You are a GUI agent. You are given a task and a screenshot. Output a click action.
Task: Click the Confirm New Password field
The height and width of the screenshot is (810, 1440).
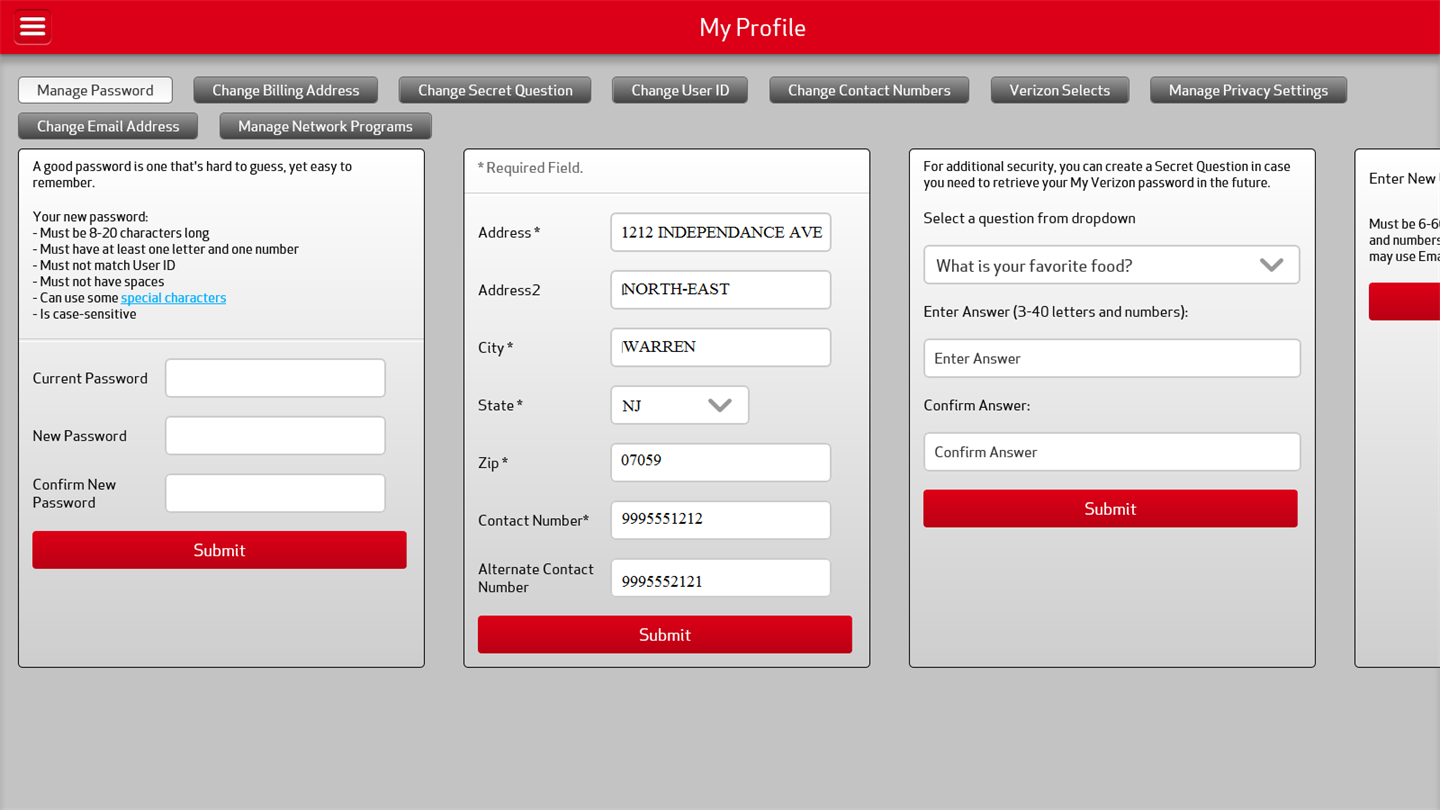[275, 493]
